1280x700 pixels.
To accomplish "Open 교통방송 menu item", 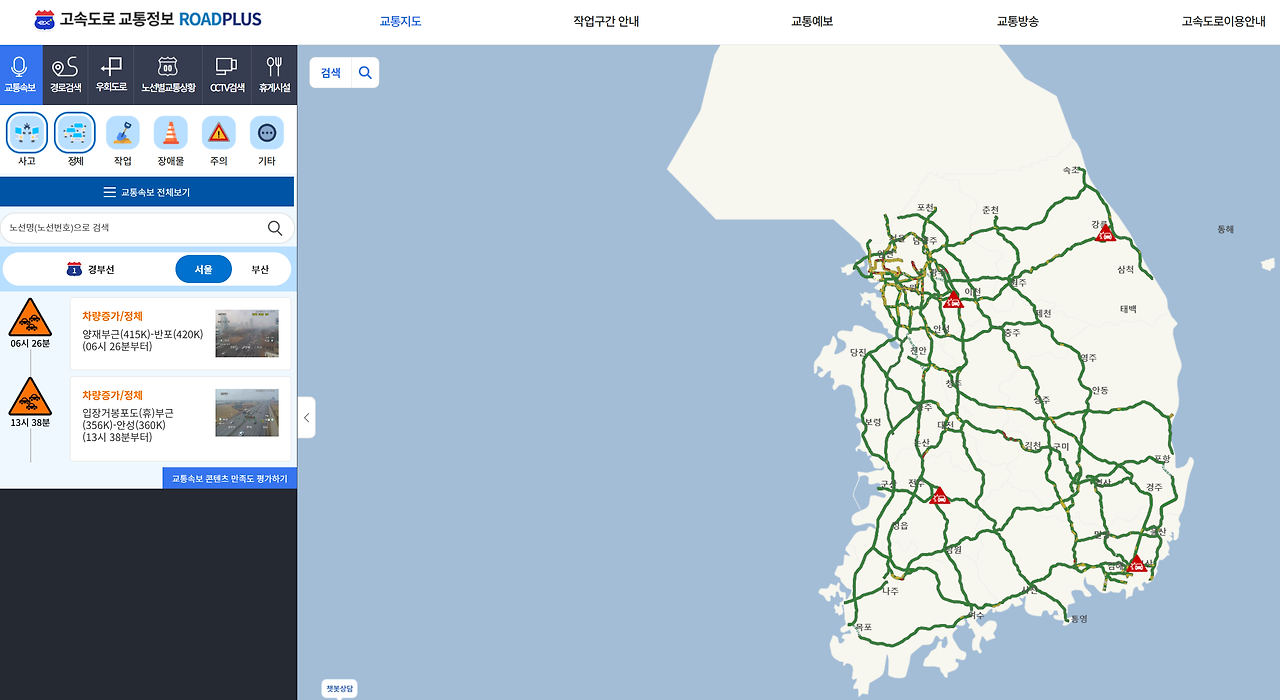I will (x=1018, y=21).
